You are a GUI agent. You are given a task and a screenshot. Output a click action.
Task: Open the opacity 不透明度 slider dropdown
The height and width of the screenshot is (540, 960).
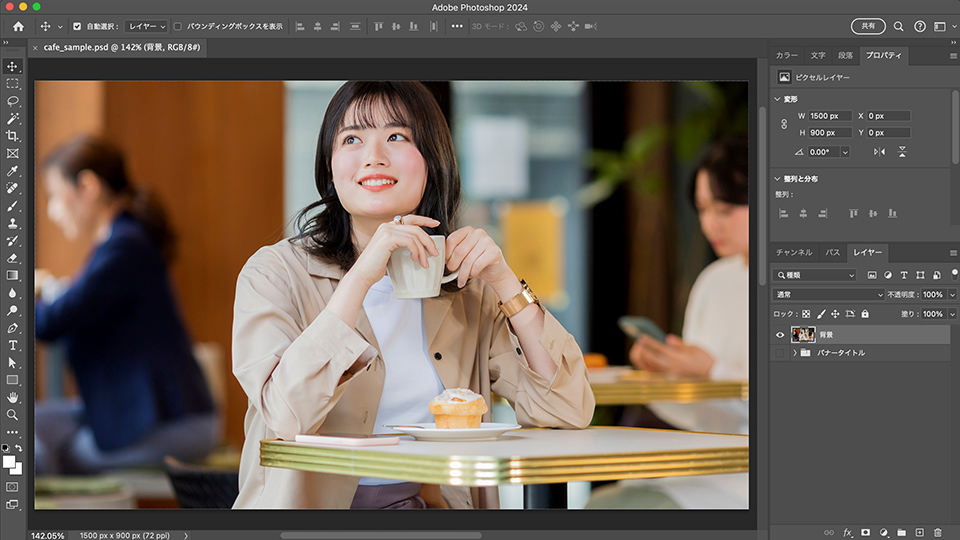click(x=952, y=294)
